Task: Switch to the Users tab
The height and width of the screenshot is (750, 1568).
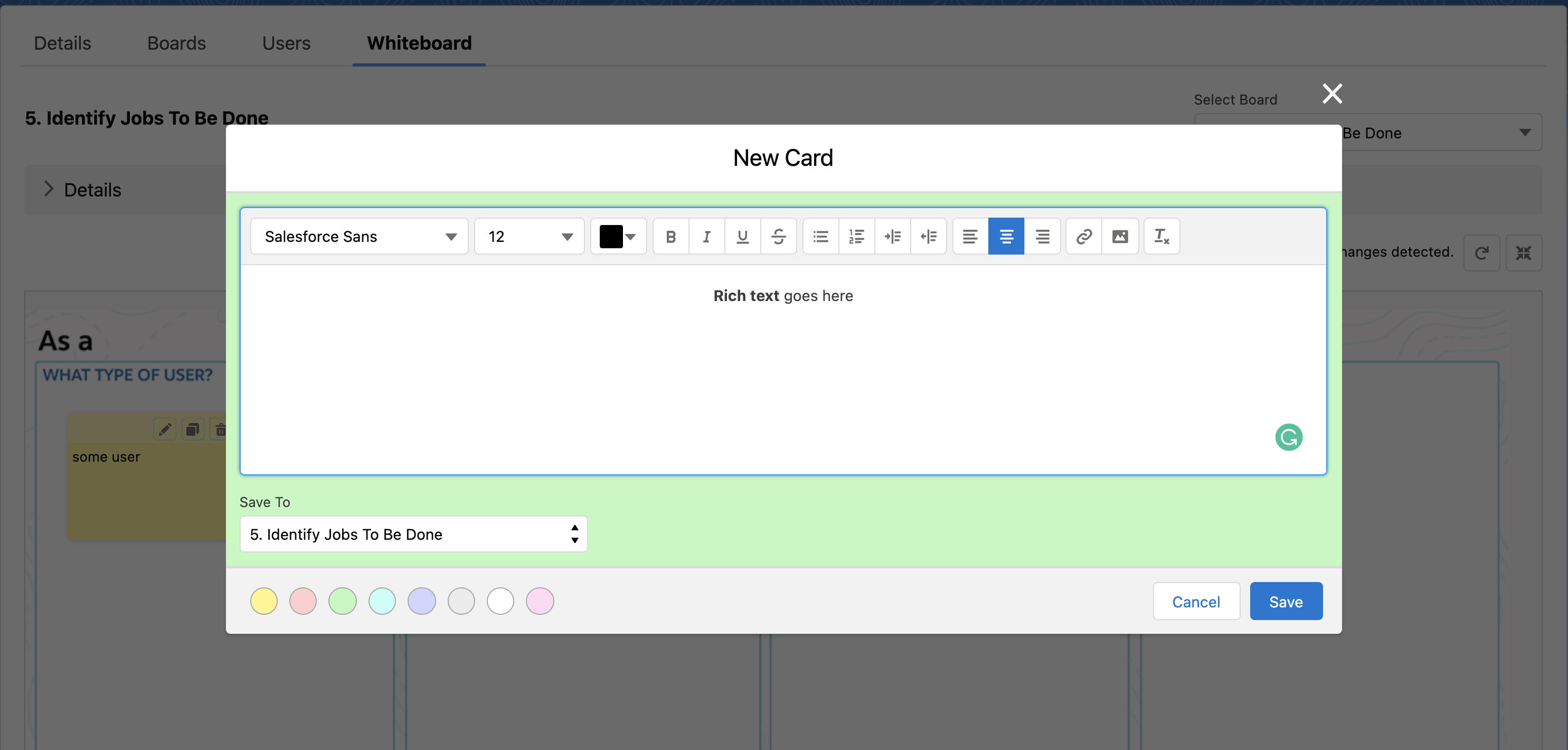Action: click(286, 43)
